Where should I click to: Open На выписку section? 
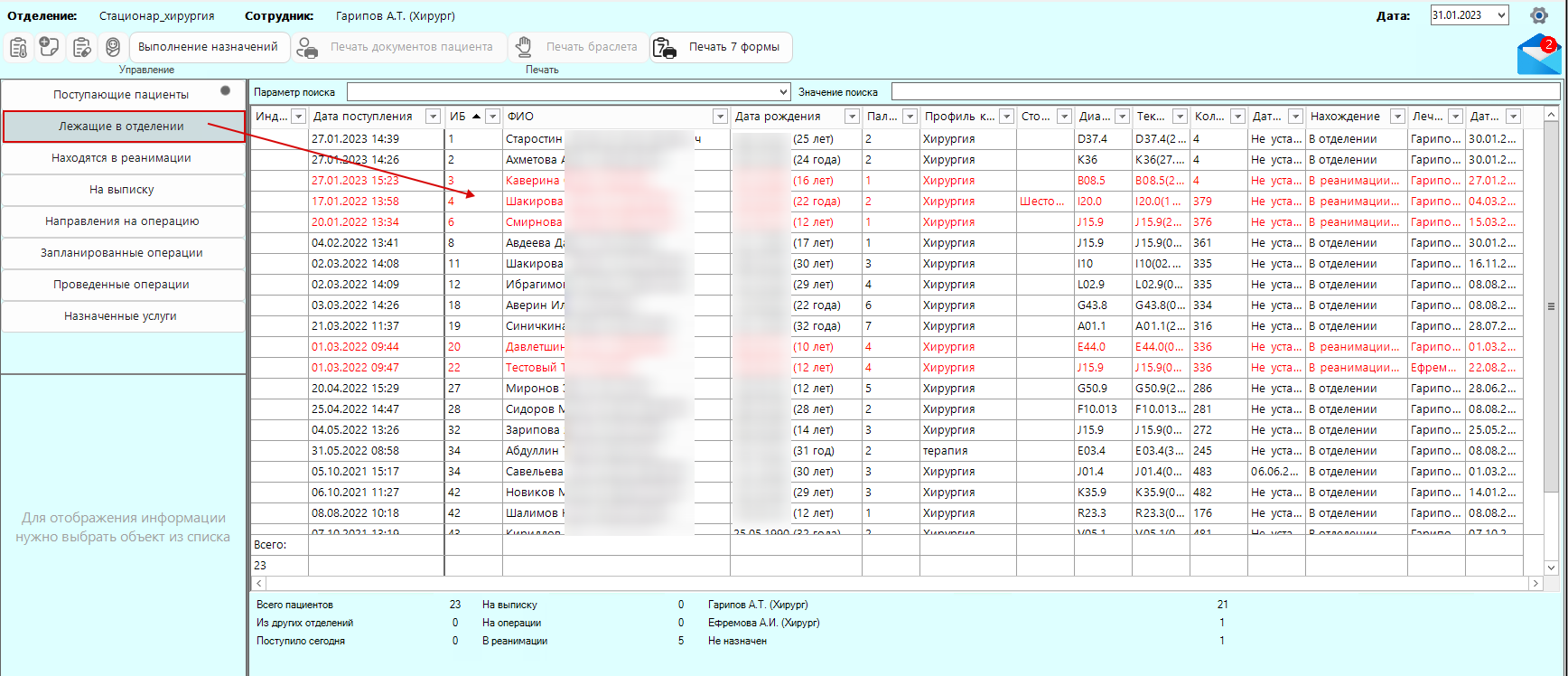122,190
